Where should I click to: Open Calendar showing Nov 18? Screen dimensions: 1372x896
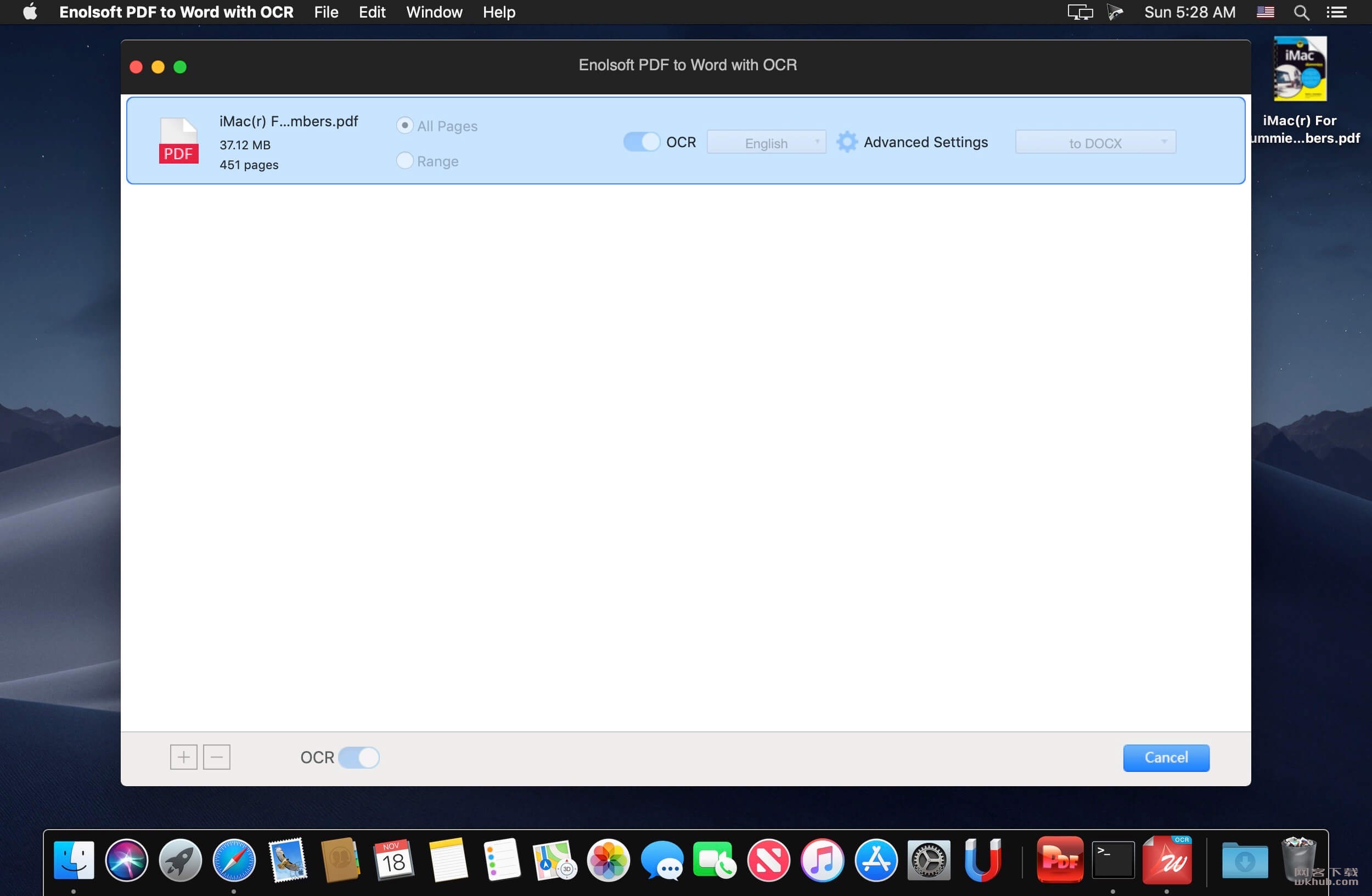click(394, 860)
